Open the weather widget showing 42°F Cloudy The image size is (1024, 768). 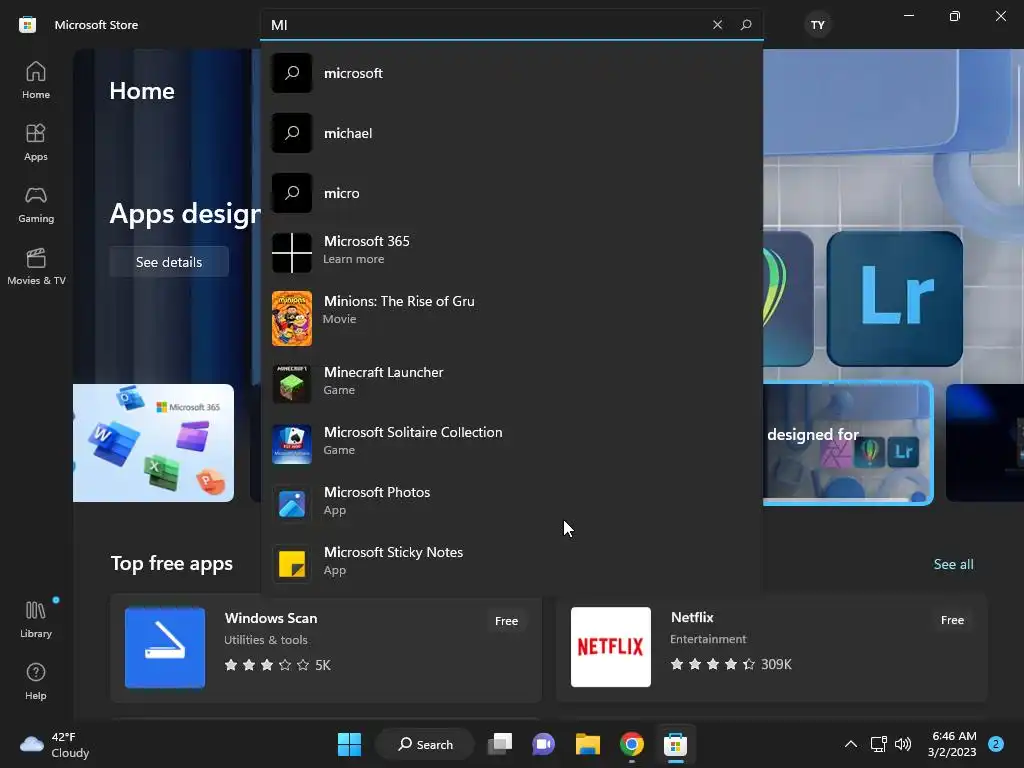tap(55, 744)
